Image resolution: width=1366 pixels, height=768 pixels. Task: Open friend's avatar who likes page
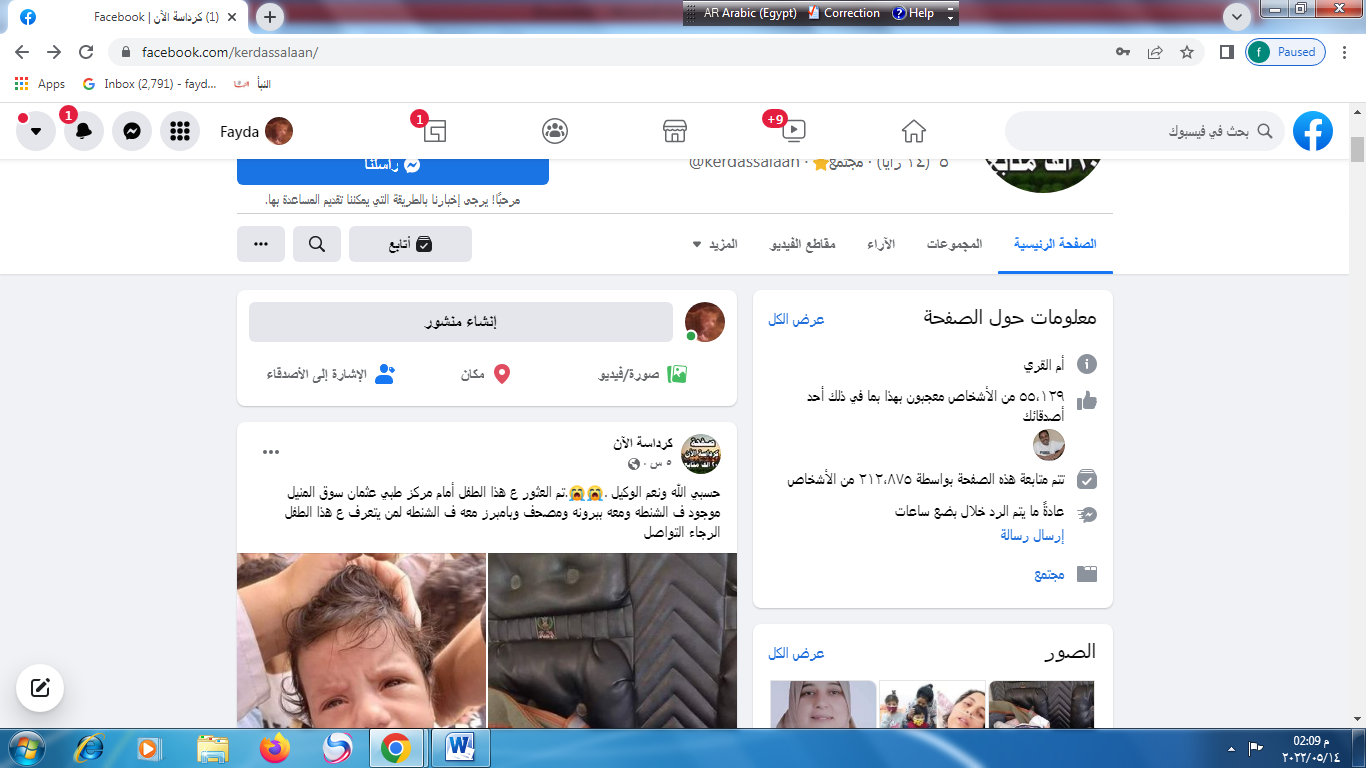point(1049,444)
